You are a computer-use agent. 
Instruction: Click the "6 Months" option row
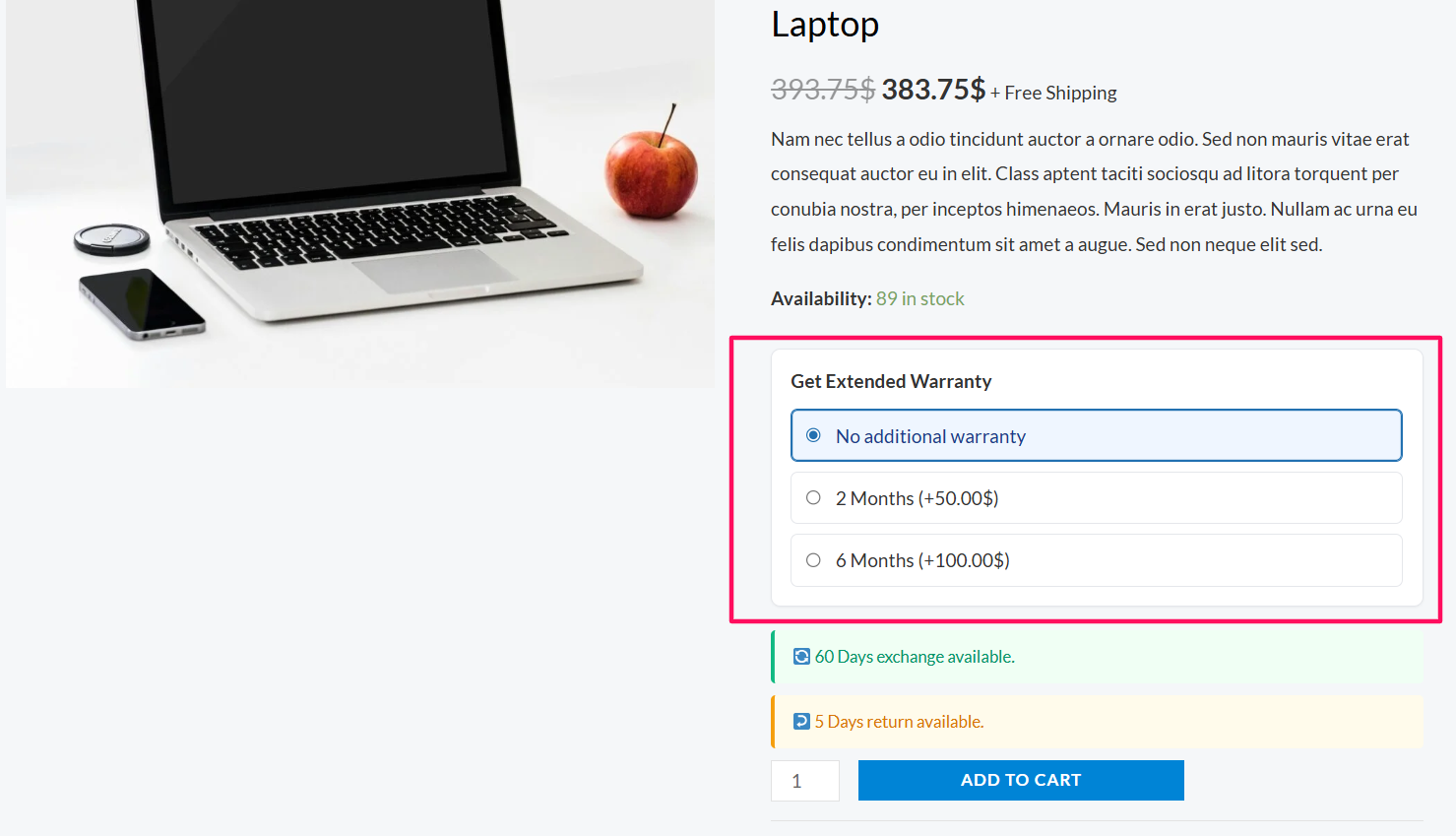point(1096,559)
